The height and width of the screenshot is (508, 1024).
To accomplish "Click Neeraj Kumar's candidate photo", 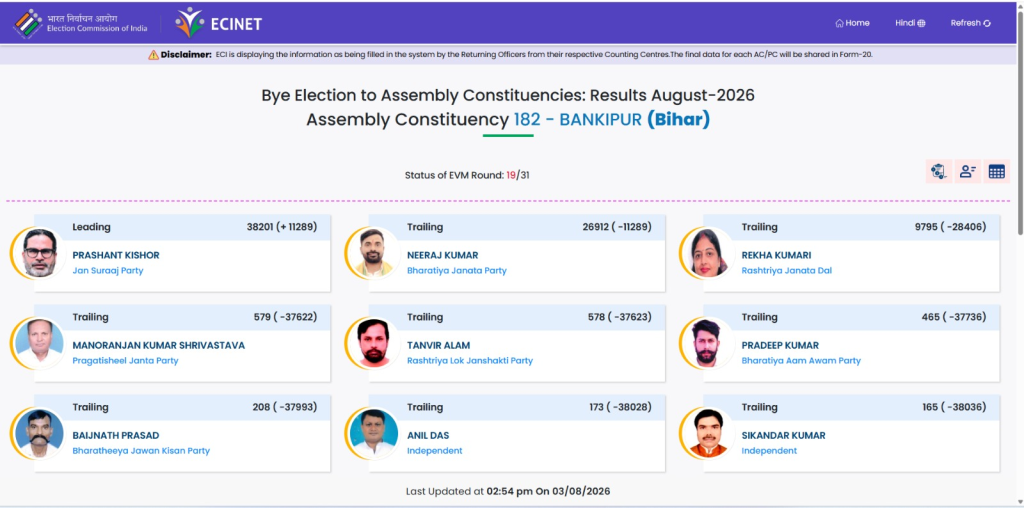I will (374, 253).
